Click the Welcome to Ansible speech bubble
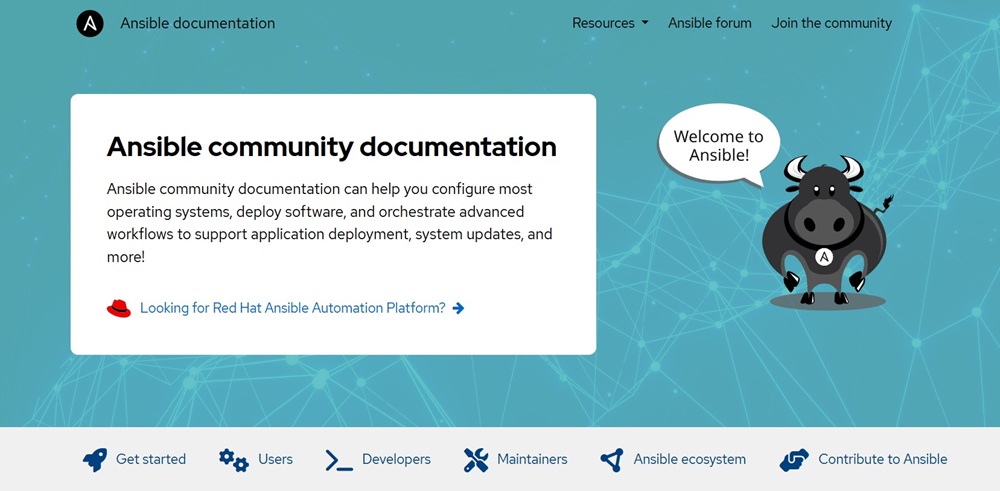The width and height of the screenshot is (1000, 491). click(x=717, y=146)
